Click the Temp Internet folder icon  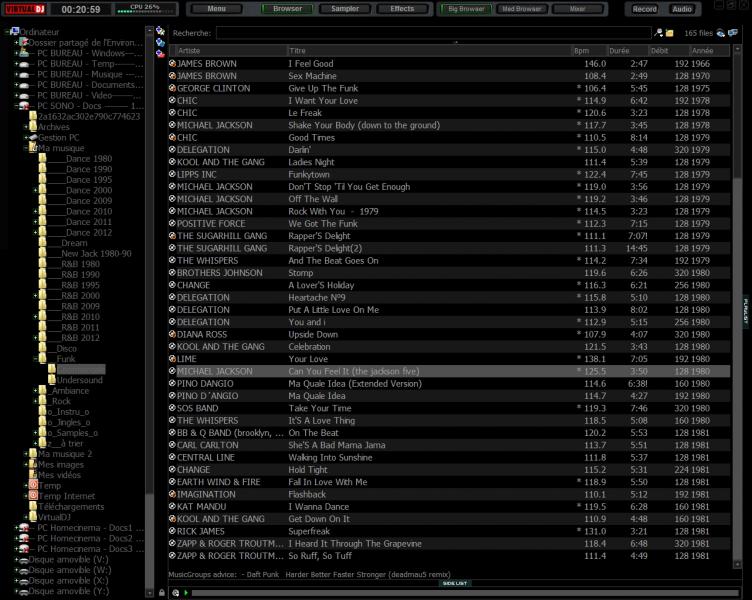tap(33, 495)
